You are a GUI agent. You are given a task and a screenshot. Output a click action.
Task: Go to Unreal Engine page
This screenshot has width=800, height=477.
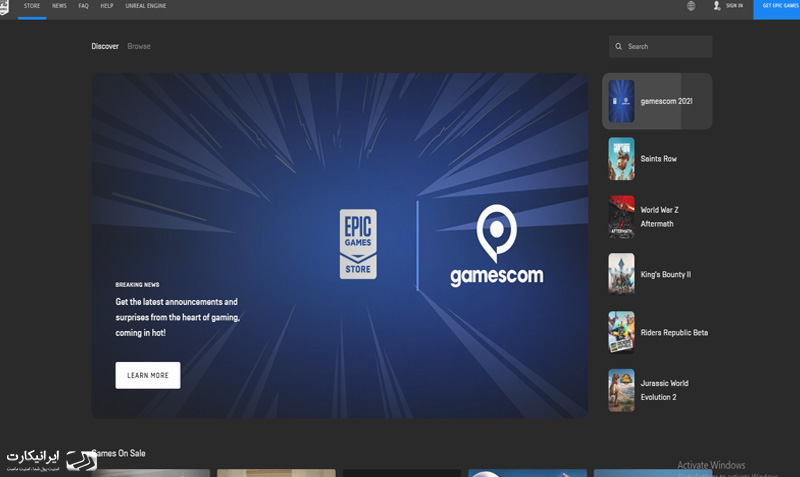coord(146,6)
